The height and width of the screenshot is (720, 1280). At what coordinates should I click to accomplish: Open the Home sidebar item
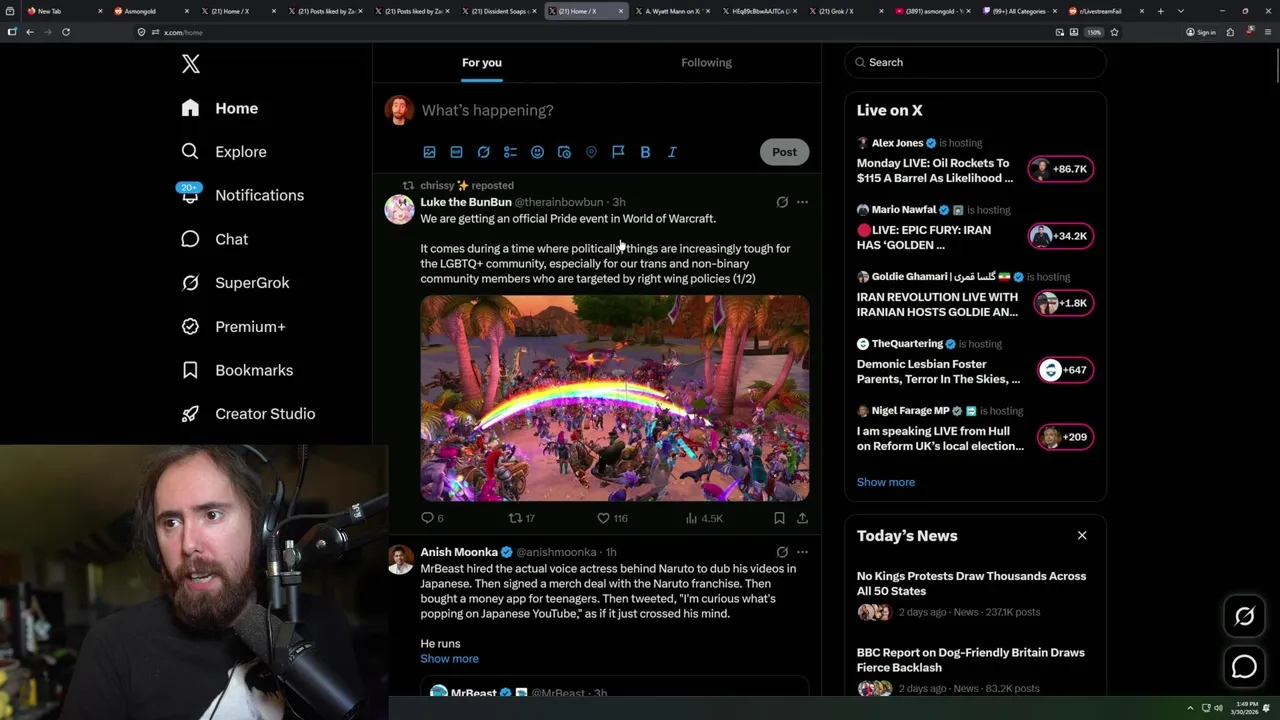[x=220, y=108]
